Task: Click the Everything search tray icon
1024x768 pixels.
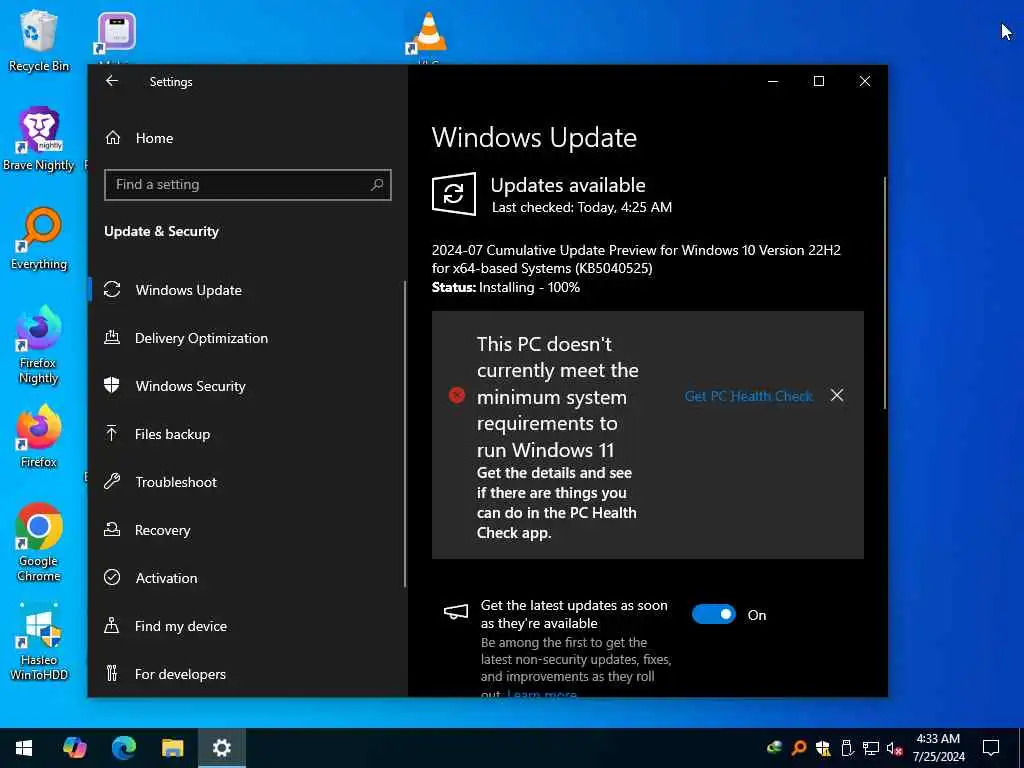Action: 799,748
